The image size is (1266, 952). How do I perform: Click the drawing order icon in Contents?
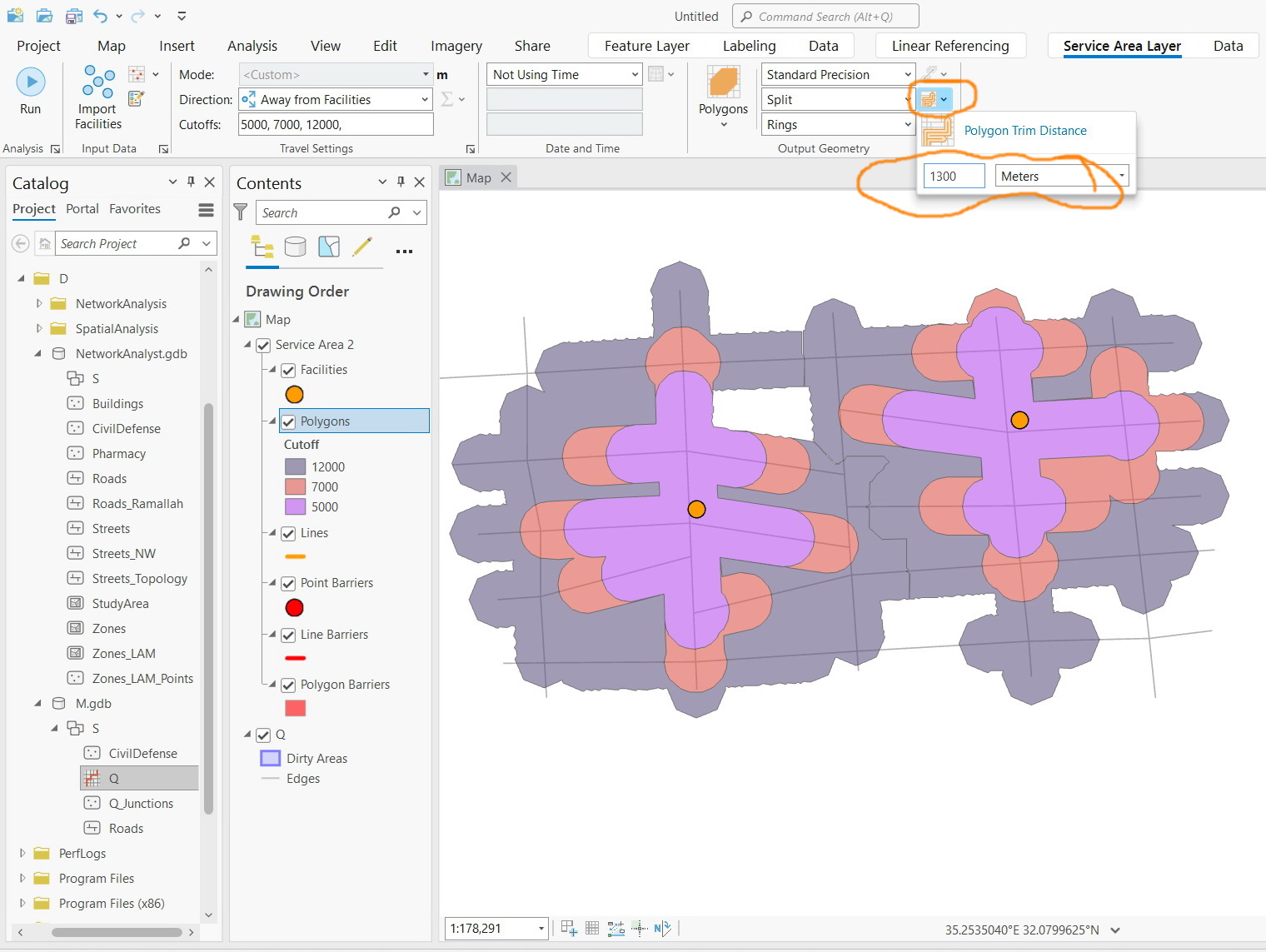pos(262,247)
